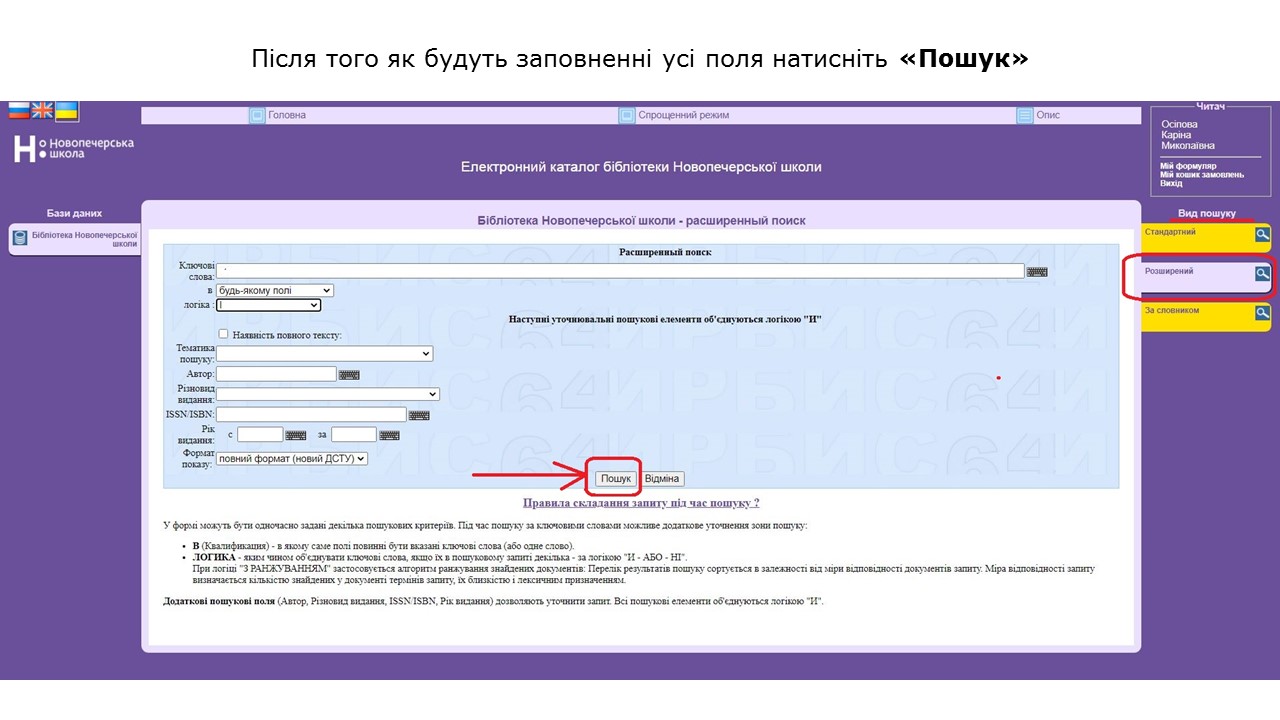Enable the Наявність повного тексту checkbox
This screenshot has width=1280, height=720.
(224, 334)
